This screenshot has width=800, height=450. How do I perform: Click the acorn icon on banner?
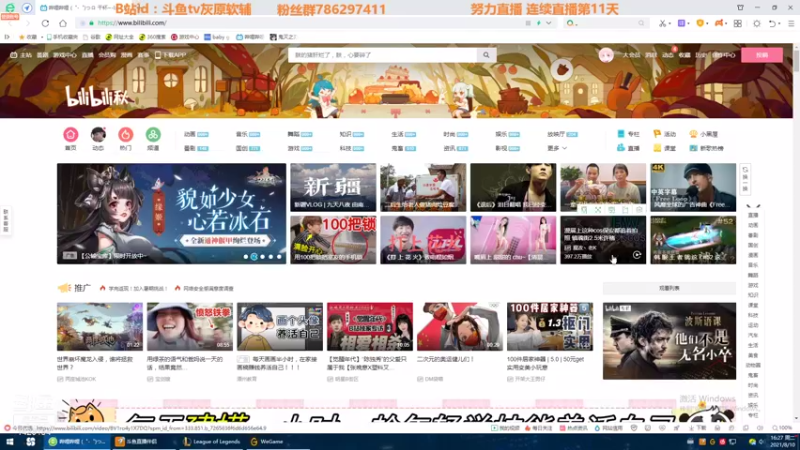point(562,69)
